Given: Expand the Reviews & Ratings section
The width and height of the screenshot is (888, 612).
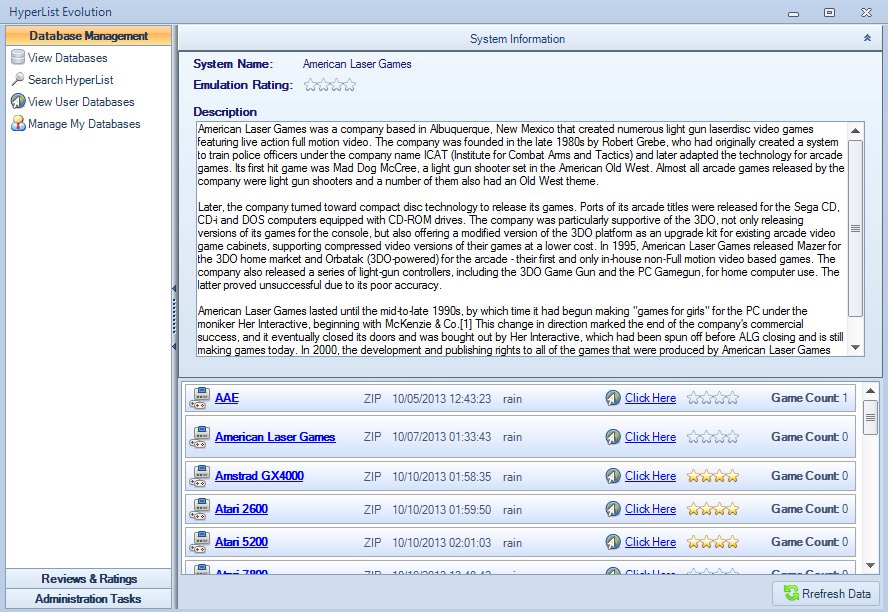Looking at the screenshot, I should (x=88, y=579).
